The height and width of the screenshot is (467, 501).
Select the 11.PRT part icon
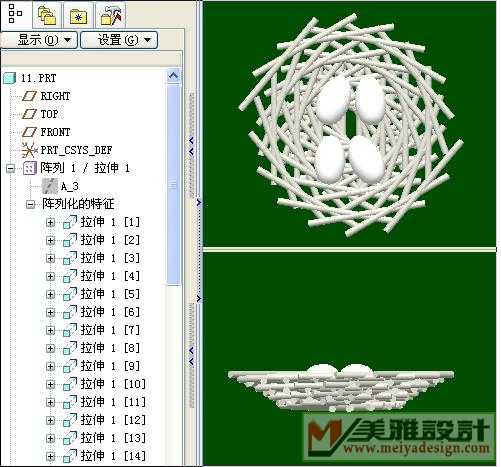pos(10,78)
